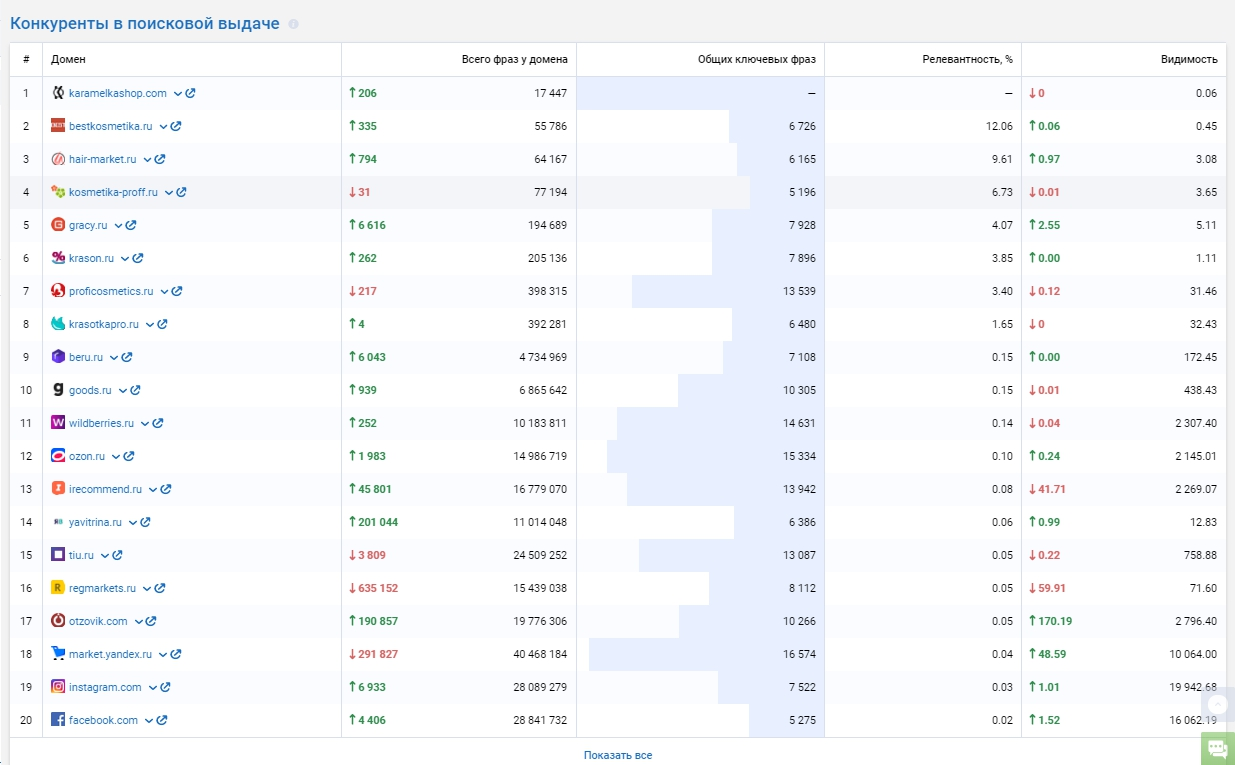Image resolution: width=1235 pixels, height=765 pixels.
Task: Open the Конкуренты в поисковой выдаче heading link
Action: pos(145,23)
